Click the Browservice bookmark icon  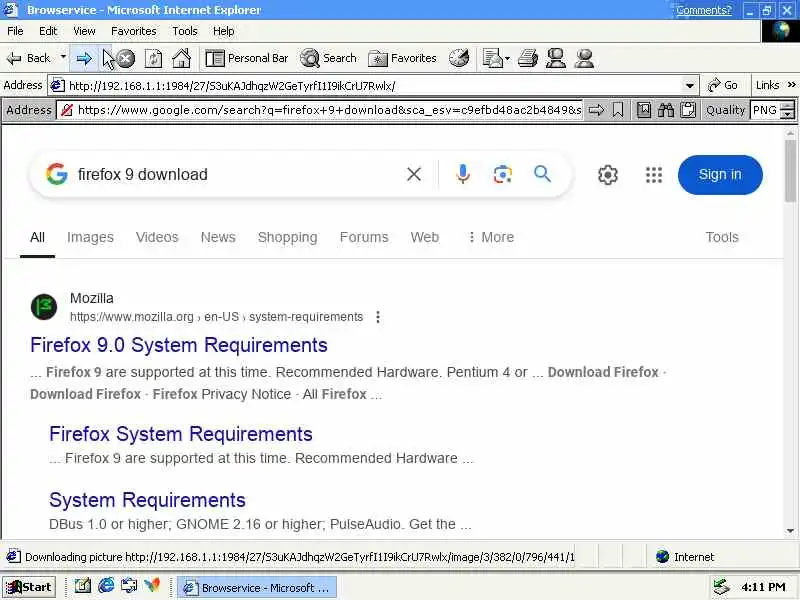(x=618, y=110)
